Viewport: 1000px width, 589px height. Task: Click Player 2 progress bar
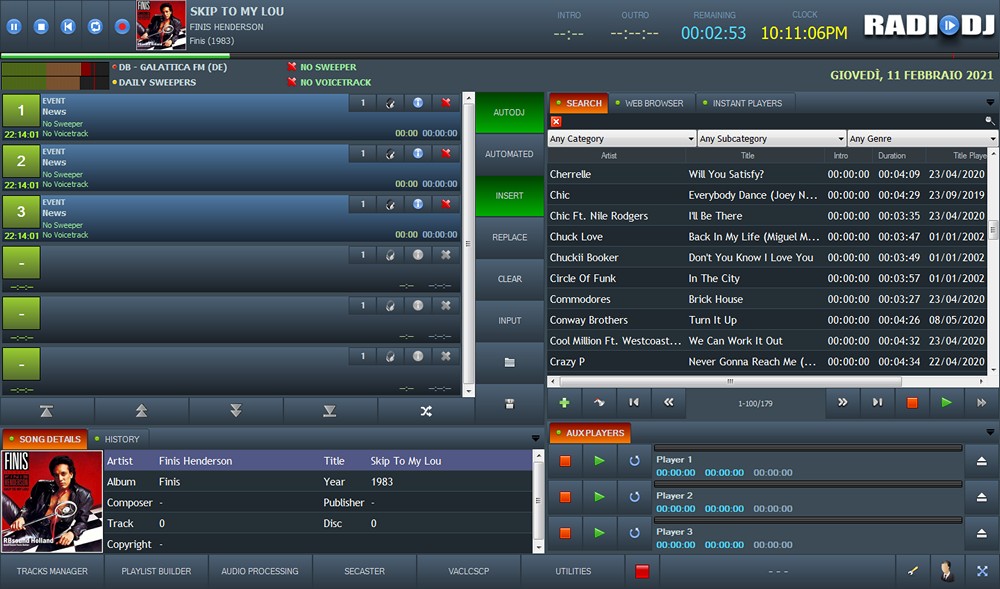[x=808, y=484]
